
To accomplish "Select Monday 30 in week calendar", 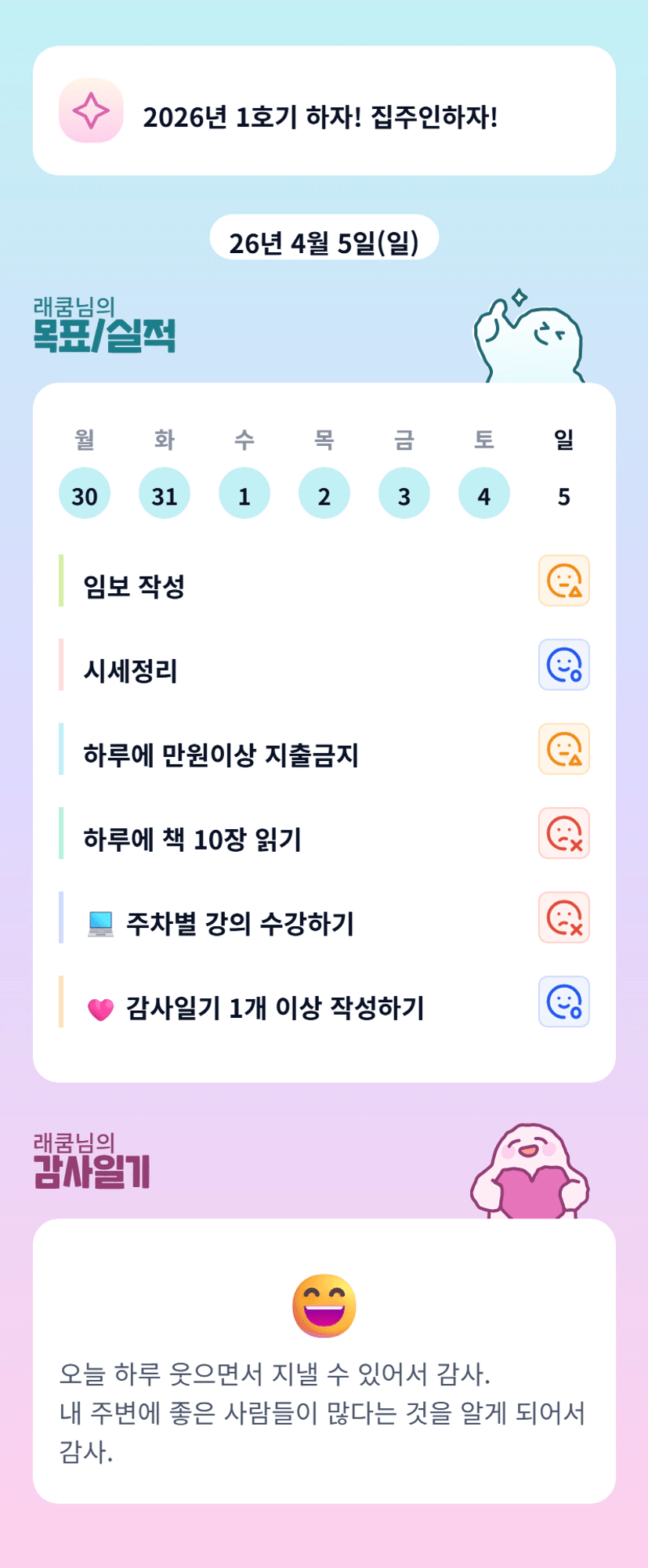I will click(85, 494).
